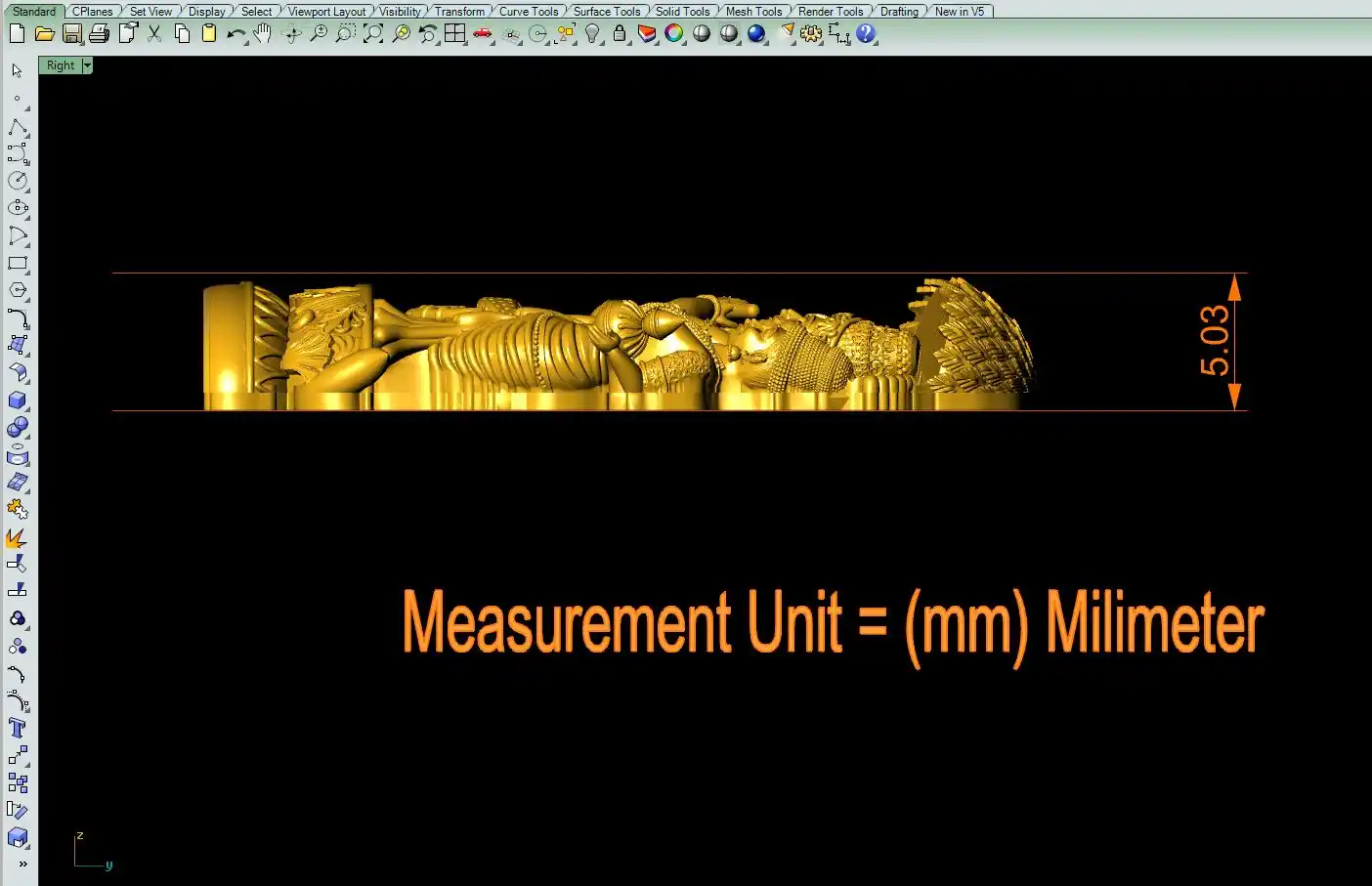Click the Help question mark button
Screen dimensions: 1372x886
pyautogui.click(x=866, y=33)
